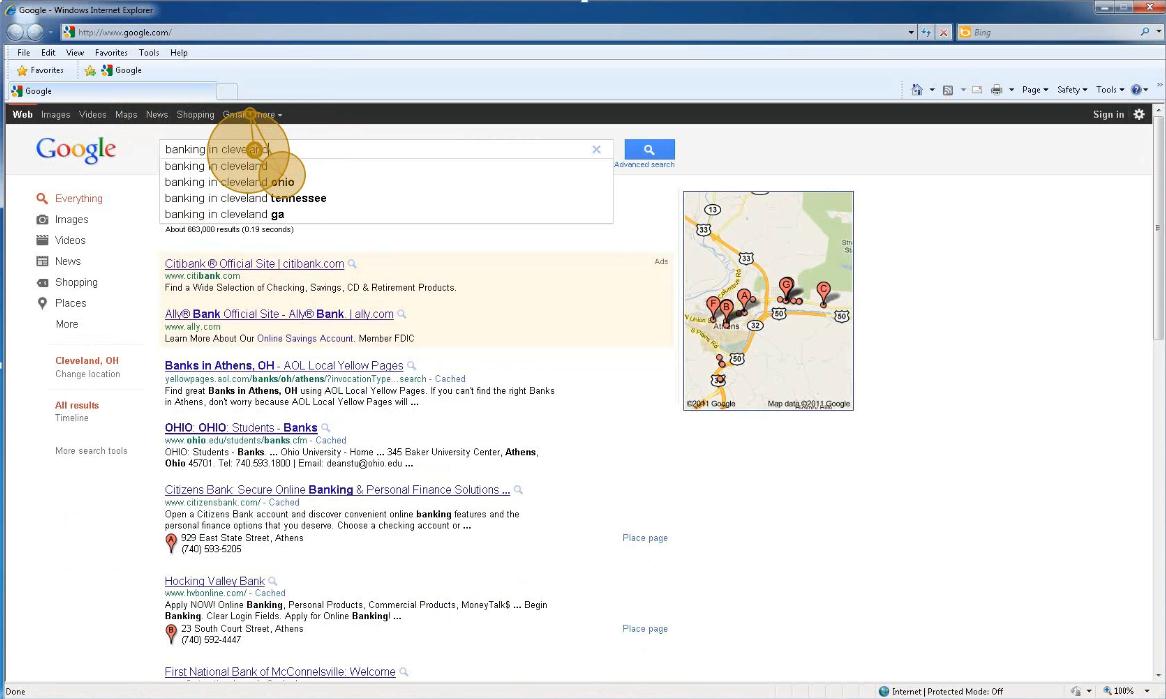
Task: Open the View menu
Action: click(x=75, y=53)
